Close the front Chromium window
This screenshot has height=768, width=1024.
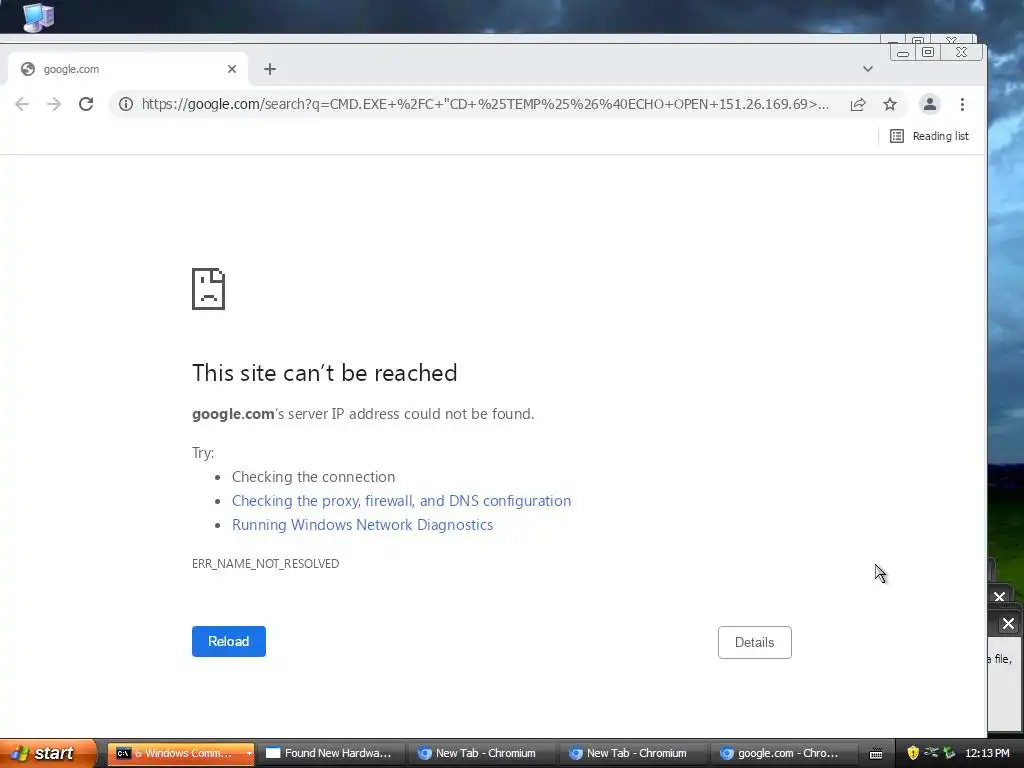961,52
